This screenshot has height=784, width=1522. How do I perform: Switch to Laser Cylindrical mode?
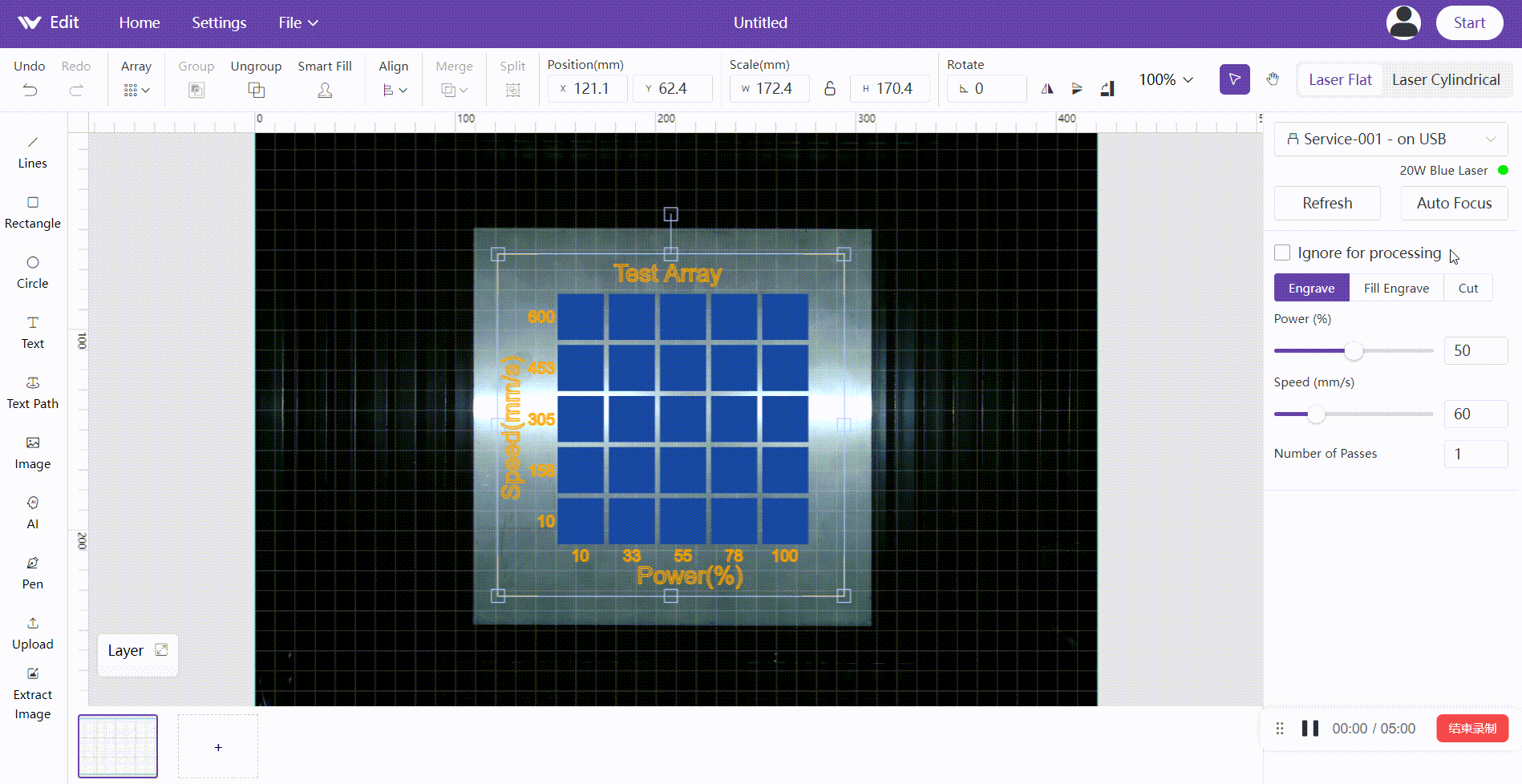tap(1445, 79)
